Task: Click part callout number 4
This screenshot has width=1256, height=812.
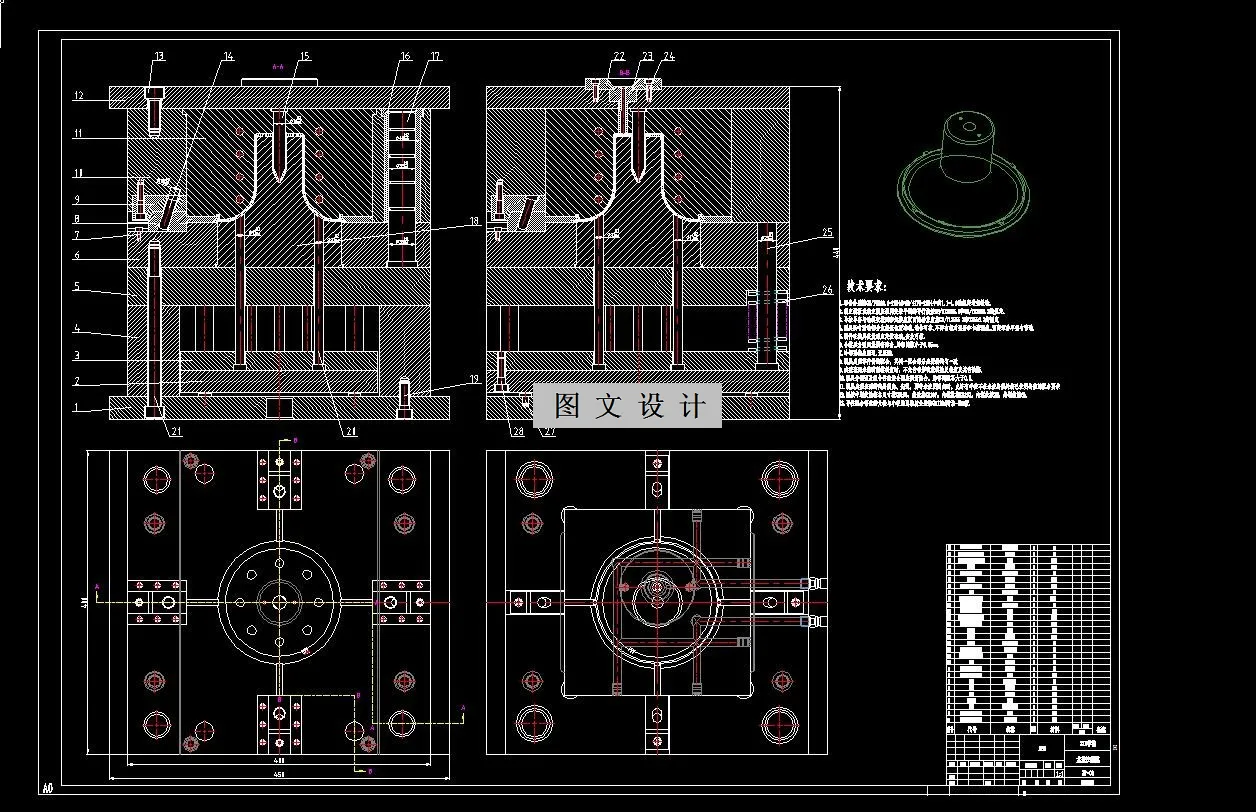Action: tap(75, 328)
